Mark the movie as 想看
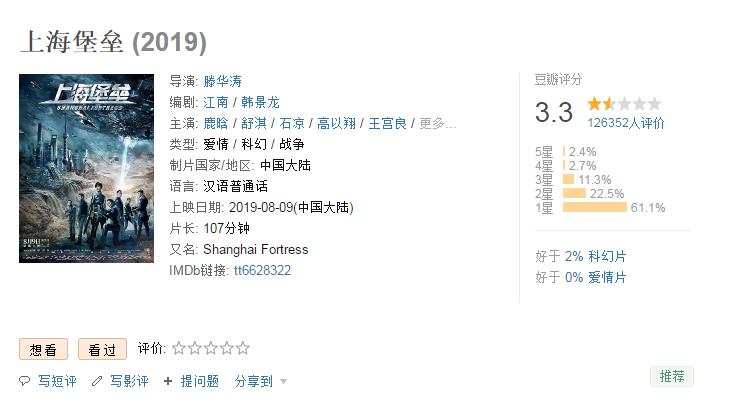Image resolution: width=733 pixels, height=418 pixels. click(x=43, y=349)
